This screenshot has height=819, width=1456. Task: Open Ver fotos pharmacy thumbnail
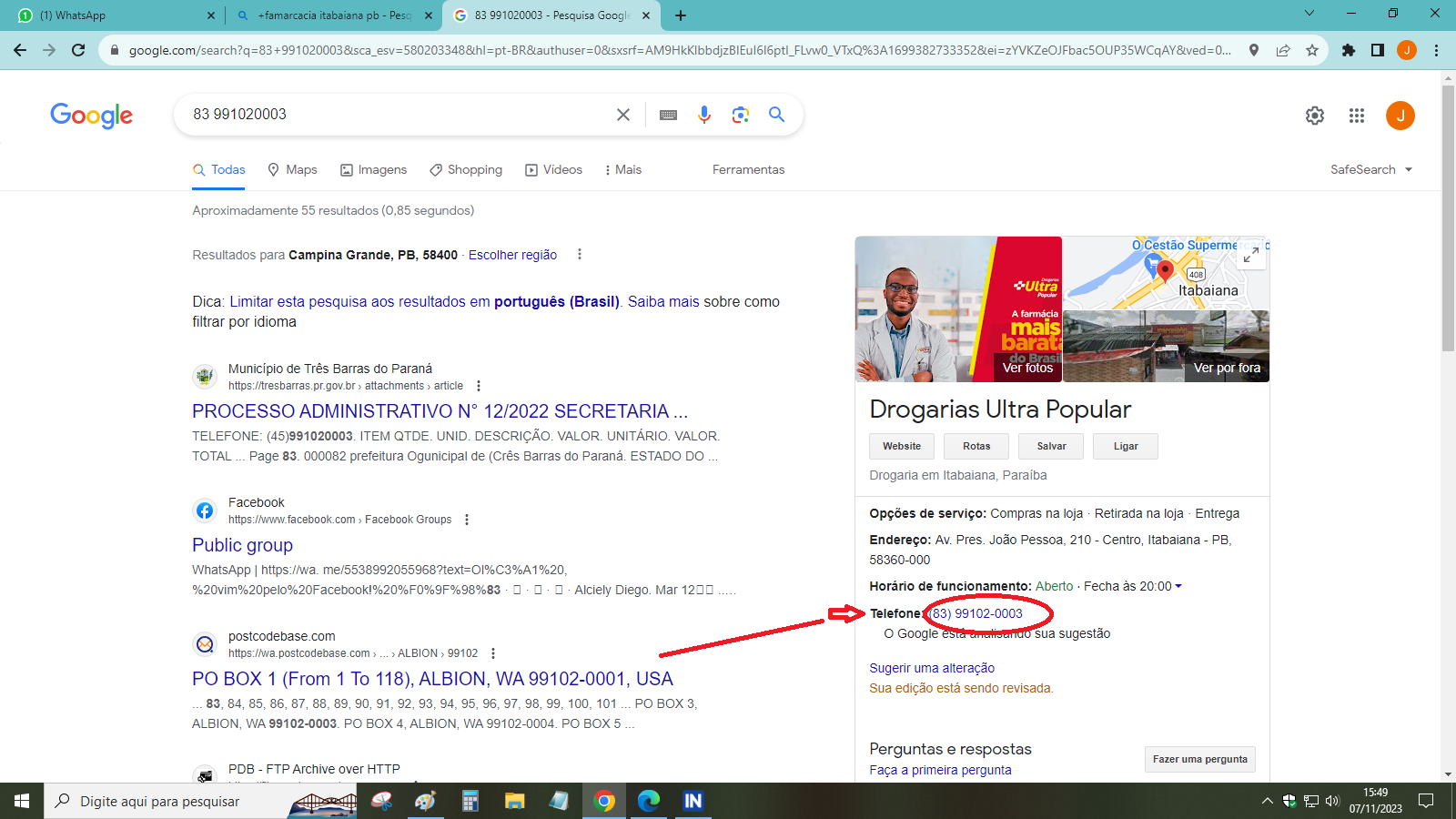pos(958,309)
